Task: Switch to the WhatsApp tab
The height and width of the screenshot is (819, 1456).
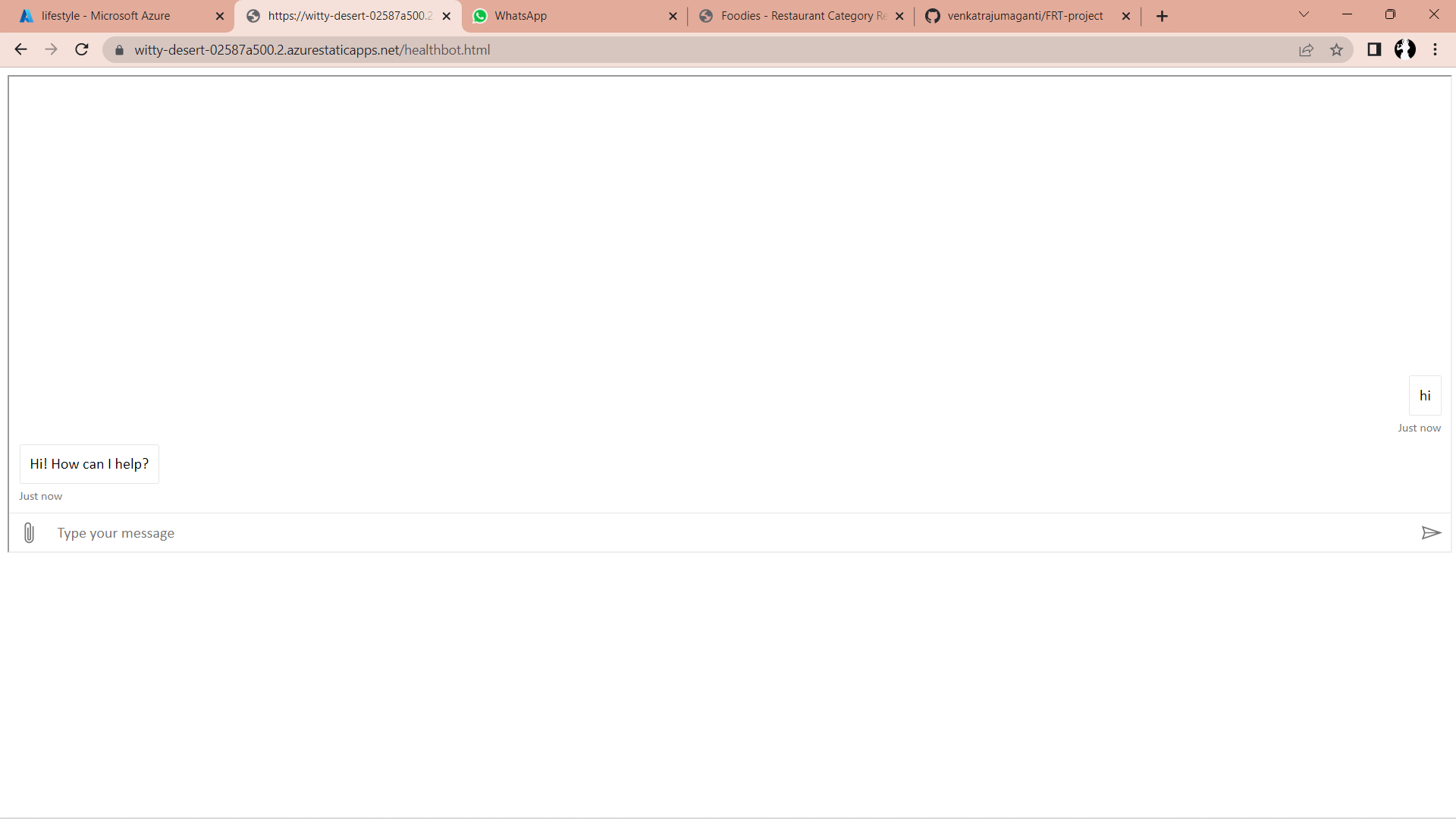Action: (x=520, y=16)
